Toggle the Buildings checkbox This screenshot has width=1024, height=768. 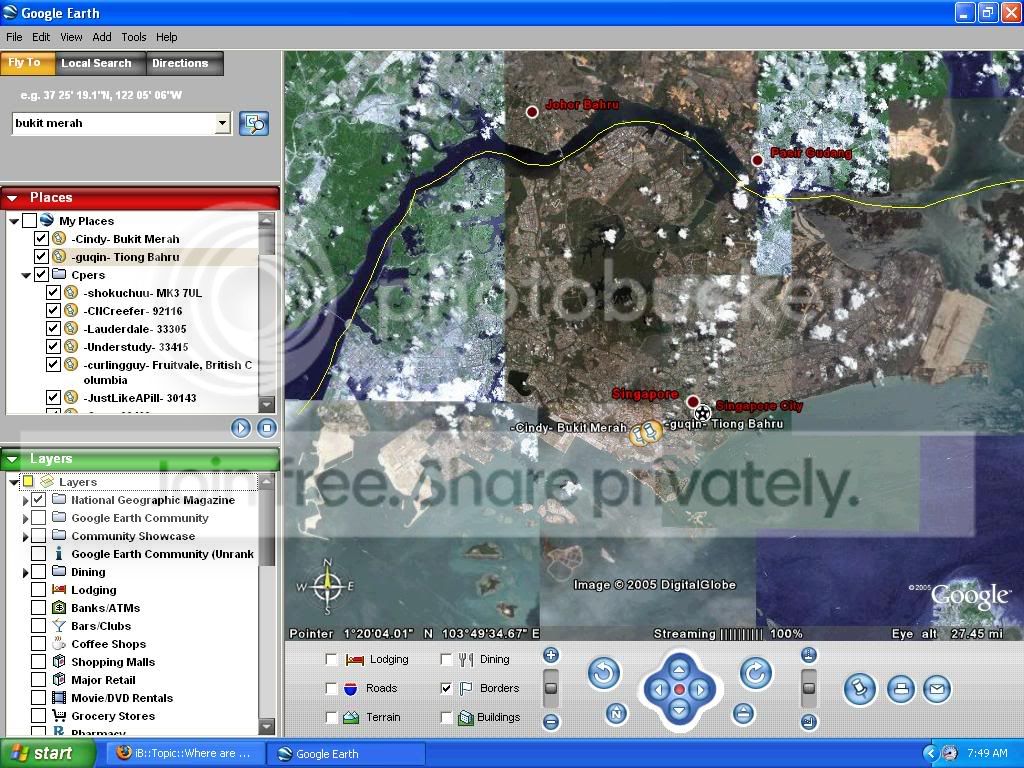click(446, 717)
